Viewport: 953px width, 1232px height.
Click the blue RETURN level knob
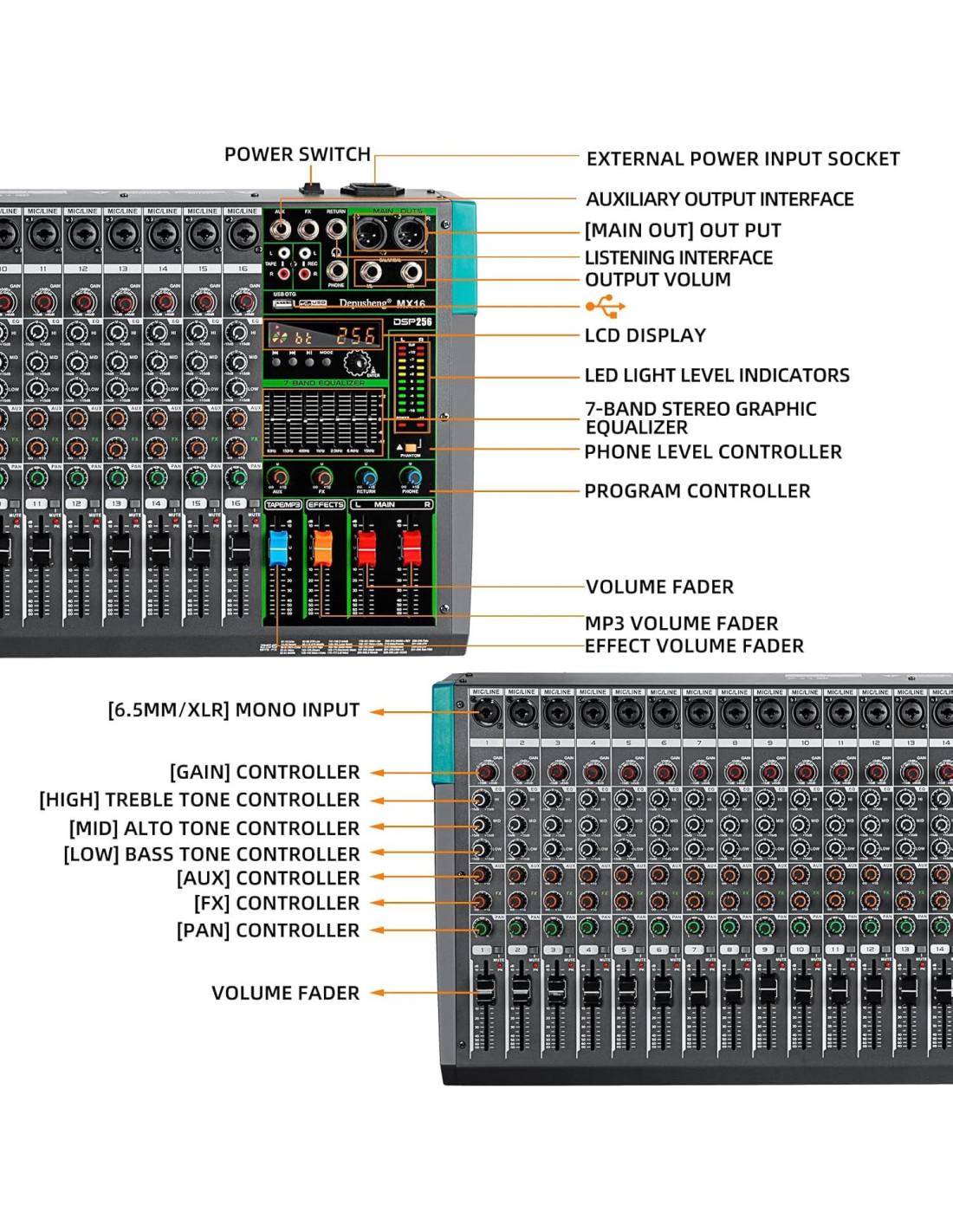click(x=366, y=477)
